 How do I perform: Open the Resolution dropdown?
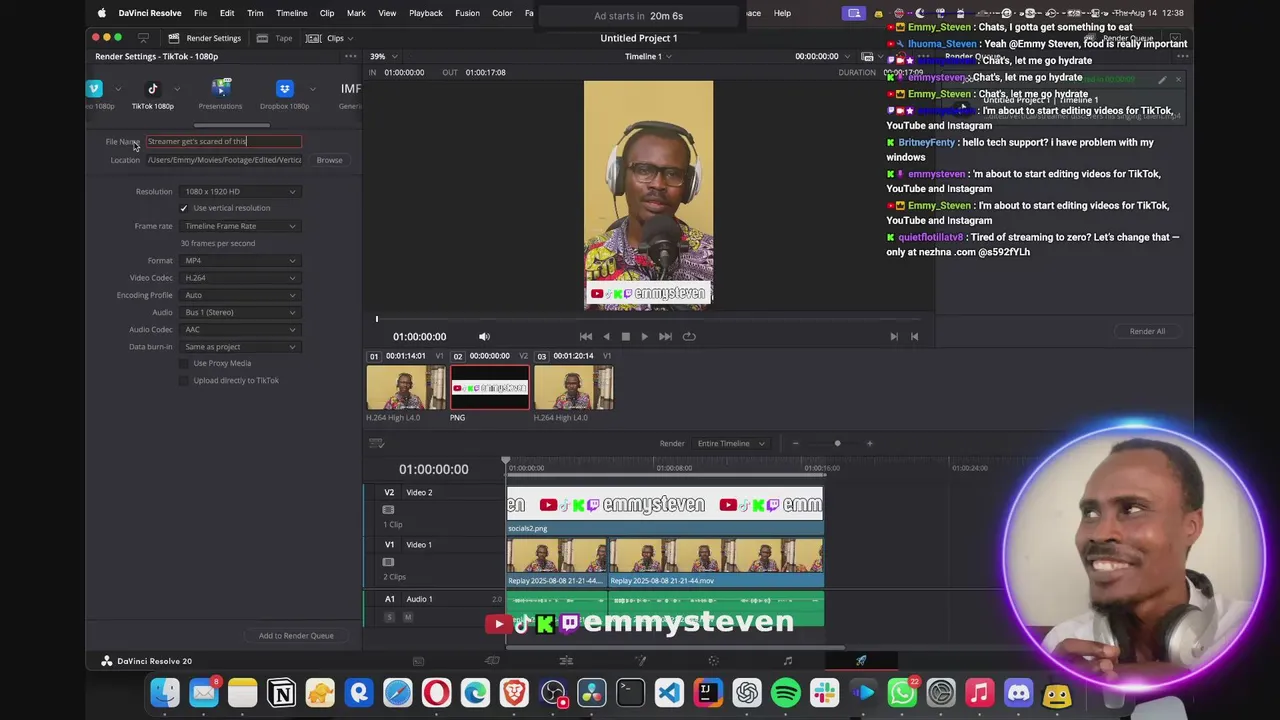pos(240,192)
